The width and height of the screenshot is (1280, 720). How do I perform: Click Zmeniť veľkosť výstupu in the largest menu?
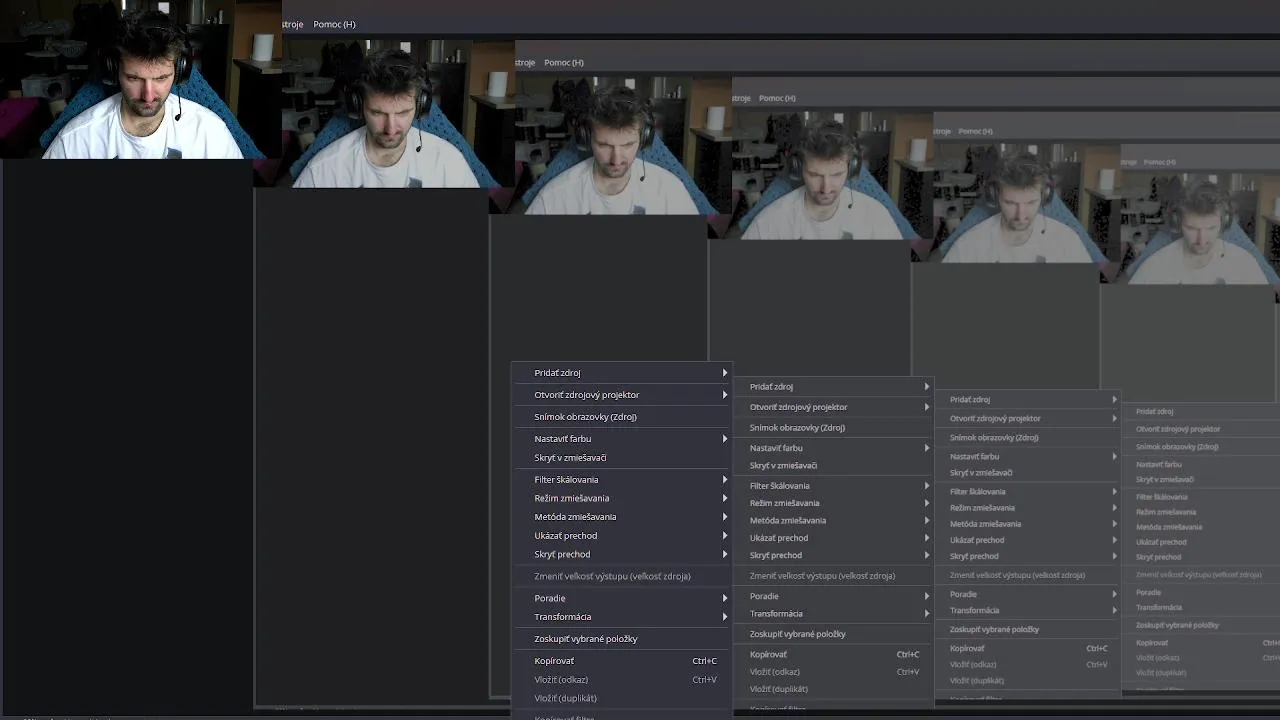pos(622,576)
